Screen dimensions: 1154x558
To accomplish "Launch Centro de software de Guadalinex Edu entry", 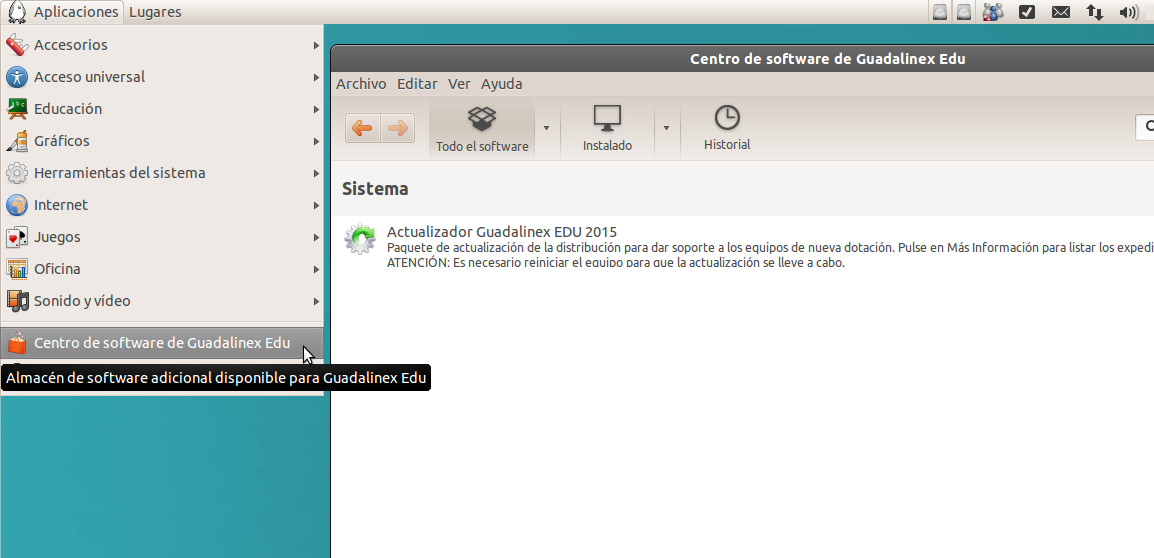I will tap(162, 343).
